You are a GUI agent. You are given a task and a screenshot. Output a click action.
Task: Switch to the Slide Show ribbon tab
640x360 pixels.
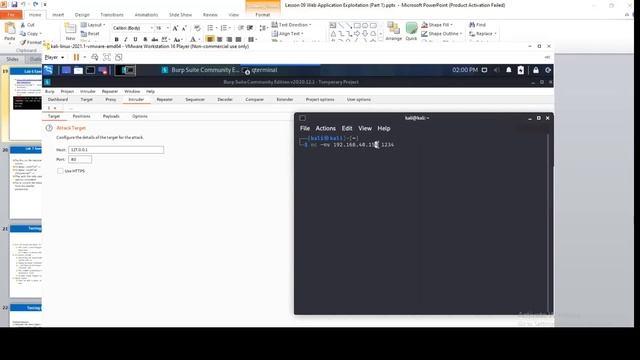(180, 15)
